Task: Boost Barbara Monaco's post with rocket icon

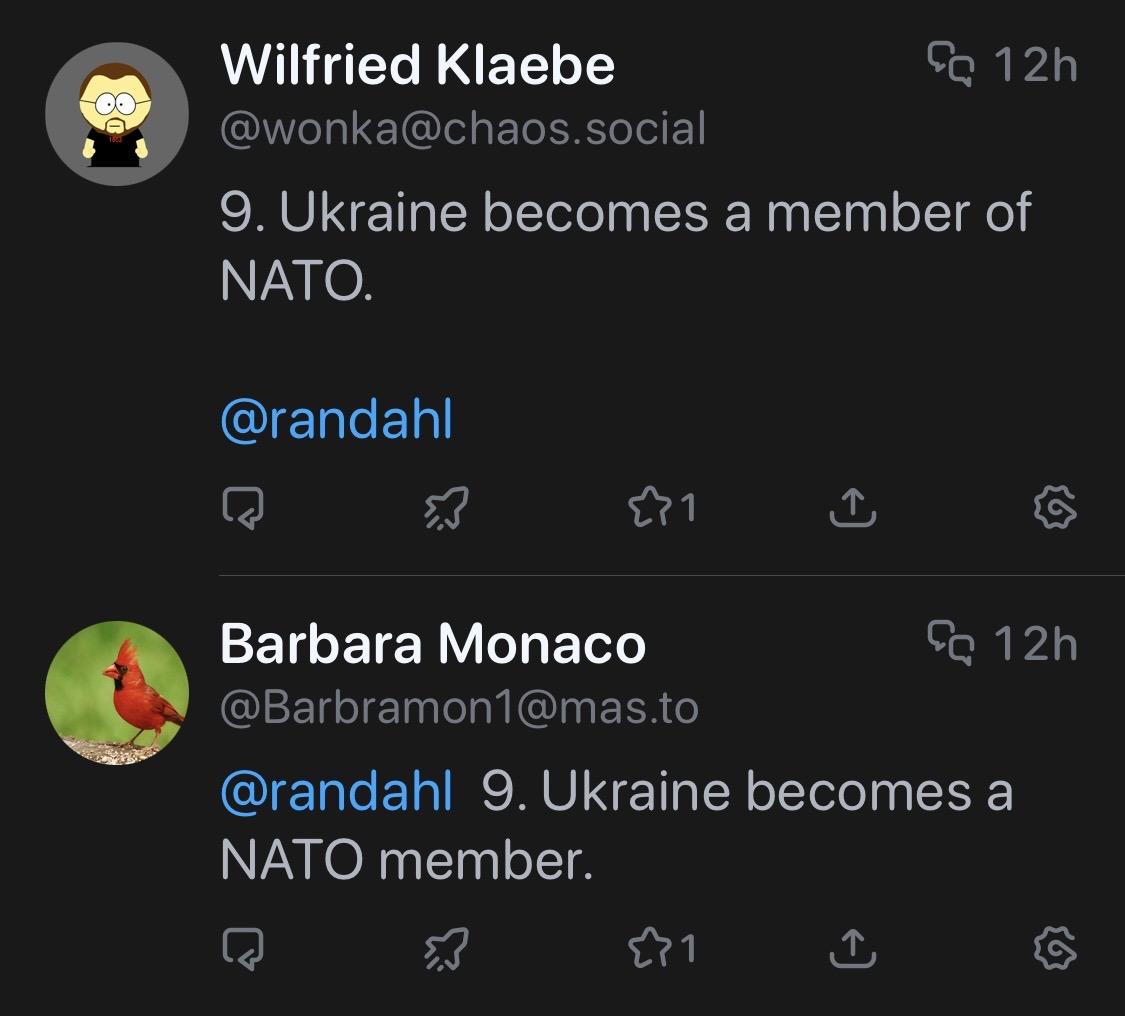Action: pyautogui.click(x=446, y=949)
